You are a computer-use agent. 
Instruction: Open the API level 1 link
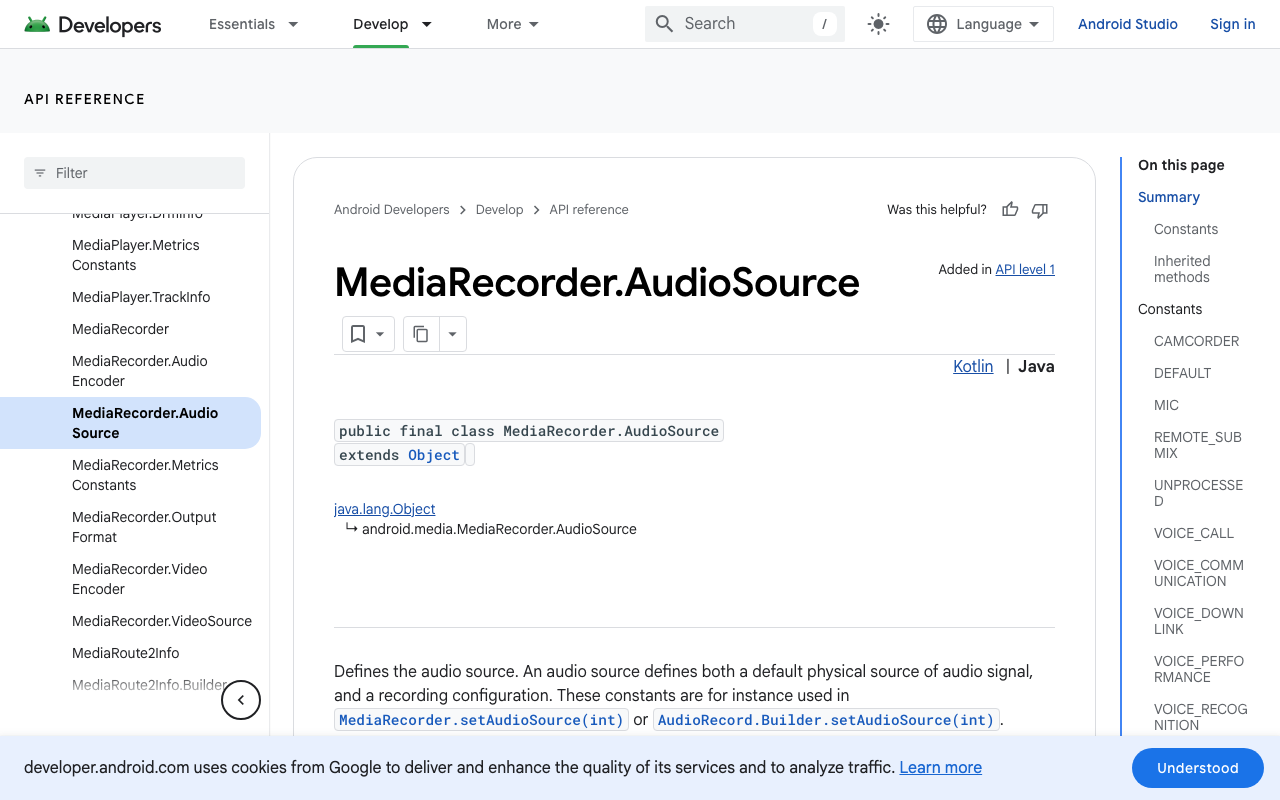(1025, 269)
